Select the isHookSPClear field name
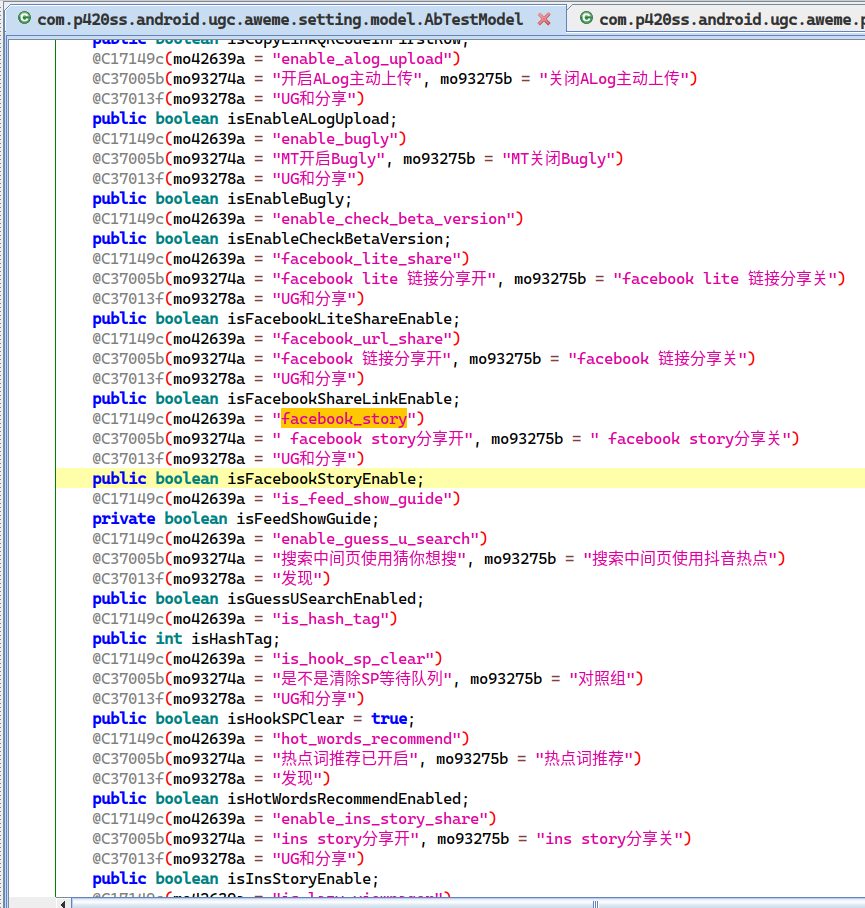This screenshot has height=908, width=865. pyautogui.click(x=285, y=719)
